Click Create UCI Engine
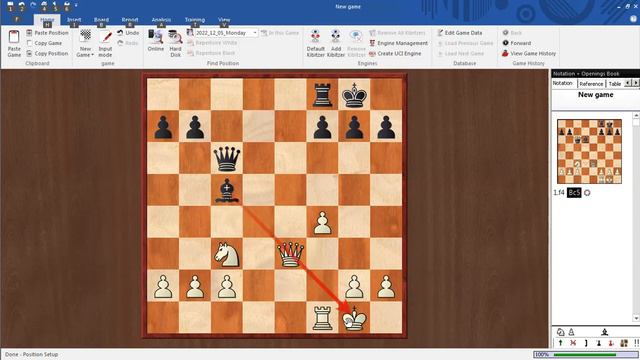Image resolution: width=640 pixels, height=360 pixels. point(395,53)
